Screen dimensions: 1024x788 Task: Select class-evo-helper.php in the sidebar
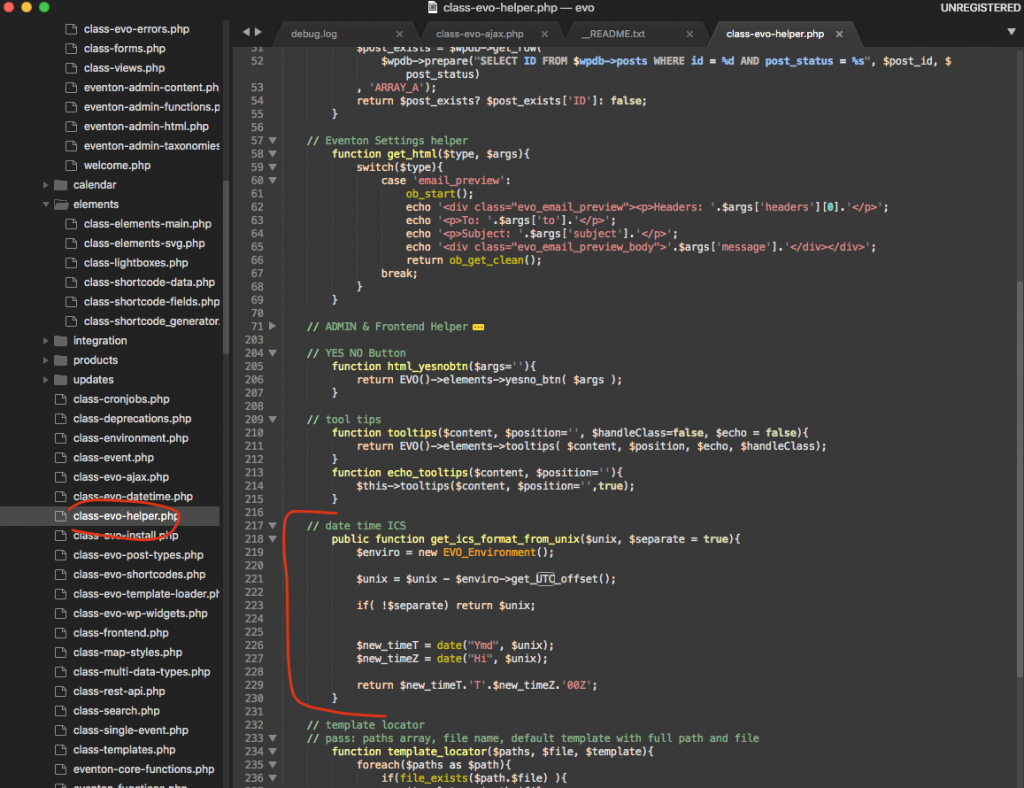tap(125, 516)
